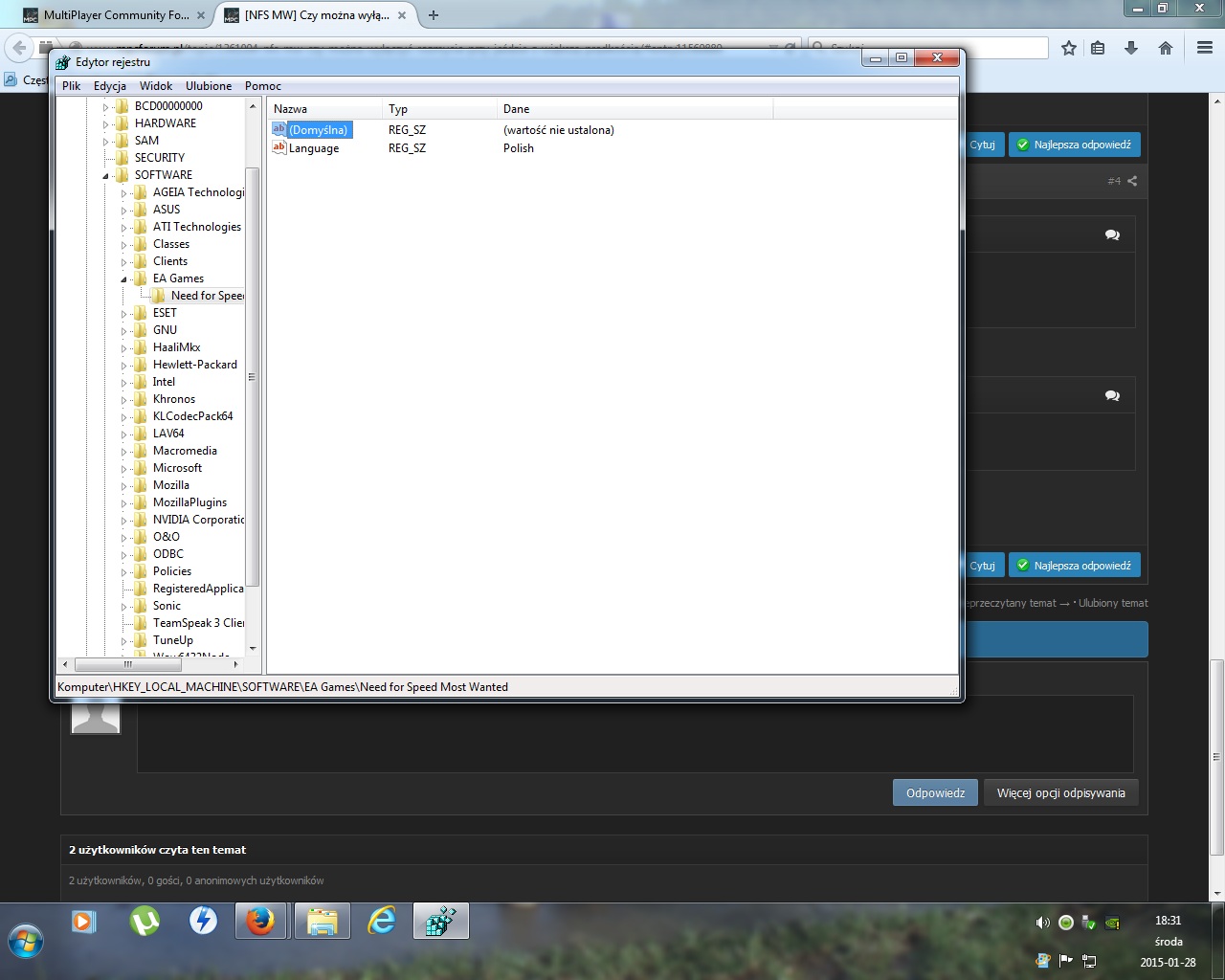Select the NVIDIA Corporation key
Screen dimensions: 1225x980
pyautogui.click(x=198, y=520)
